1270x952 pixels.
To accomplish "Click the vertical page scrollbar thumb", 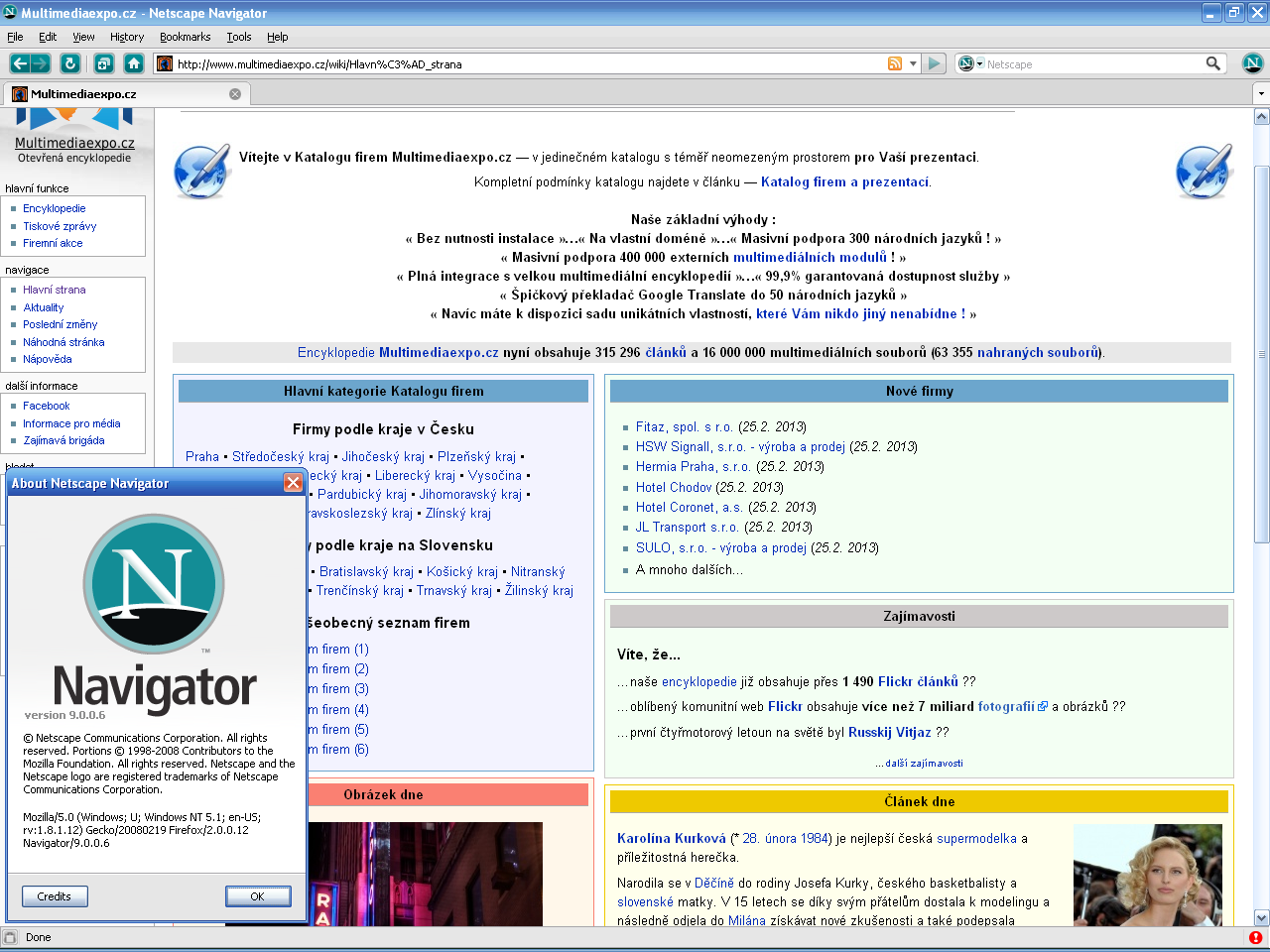I will tap(1261, 354).
